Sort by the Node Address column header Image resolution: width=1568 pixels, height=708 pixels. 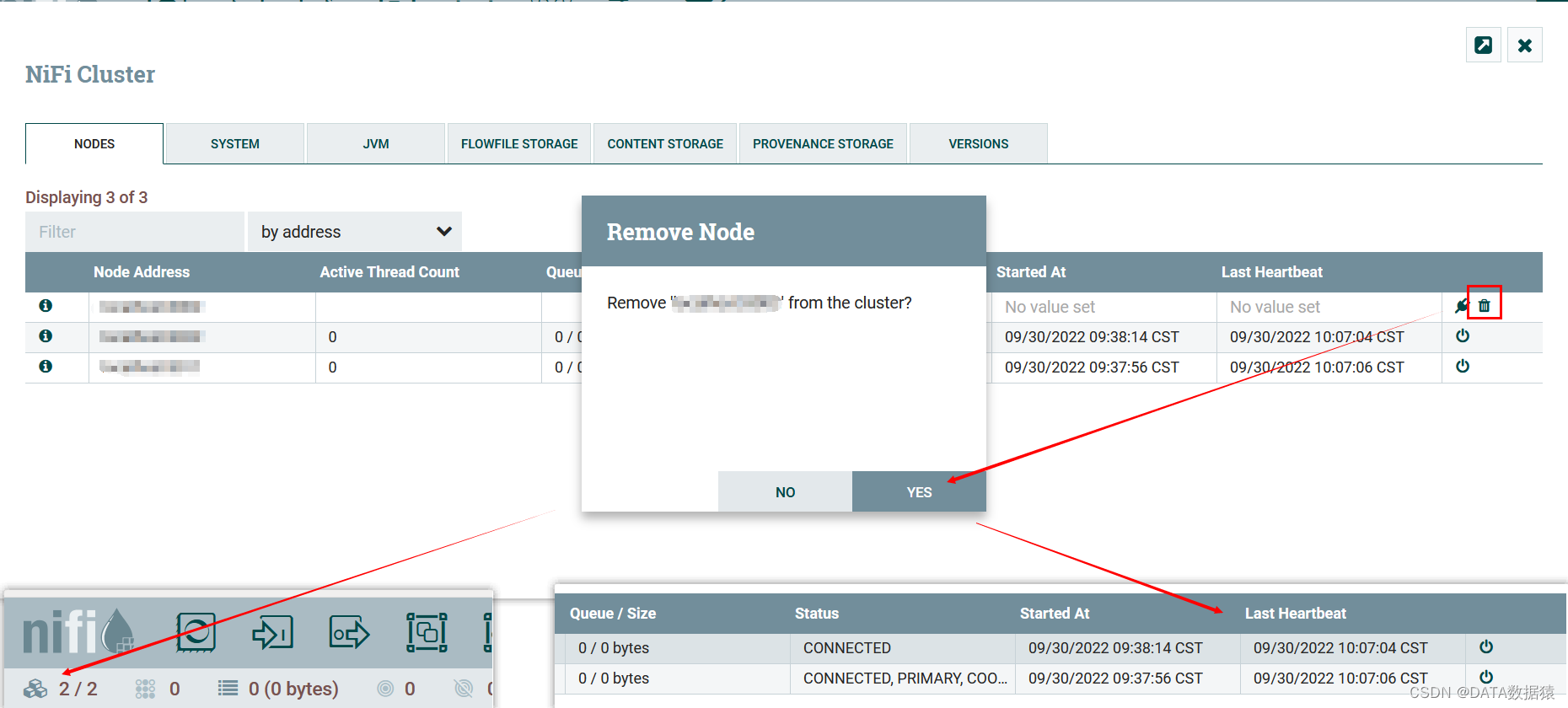142,272
